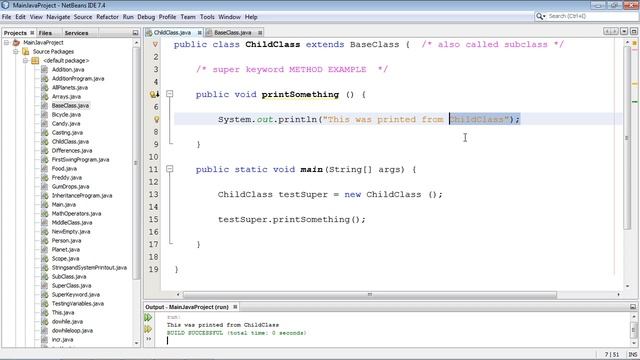
Task: Maximize the editor window
Action: 633,31
